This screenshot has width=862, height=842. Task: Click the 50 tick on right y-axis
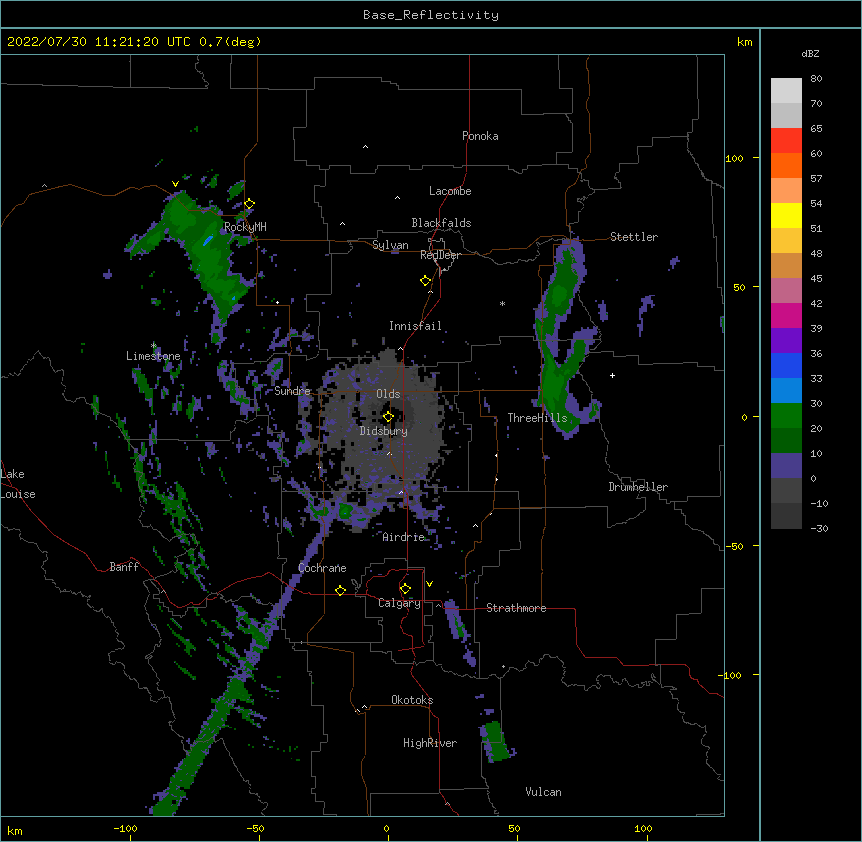coord(739,287)
